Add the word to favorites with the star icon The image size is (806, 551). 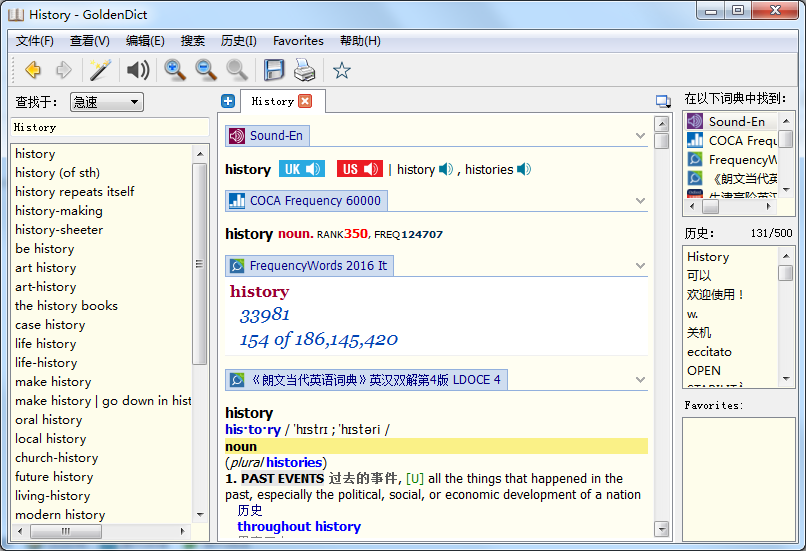point(342,70)
